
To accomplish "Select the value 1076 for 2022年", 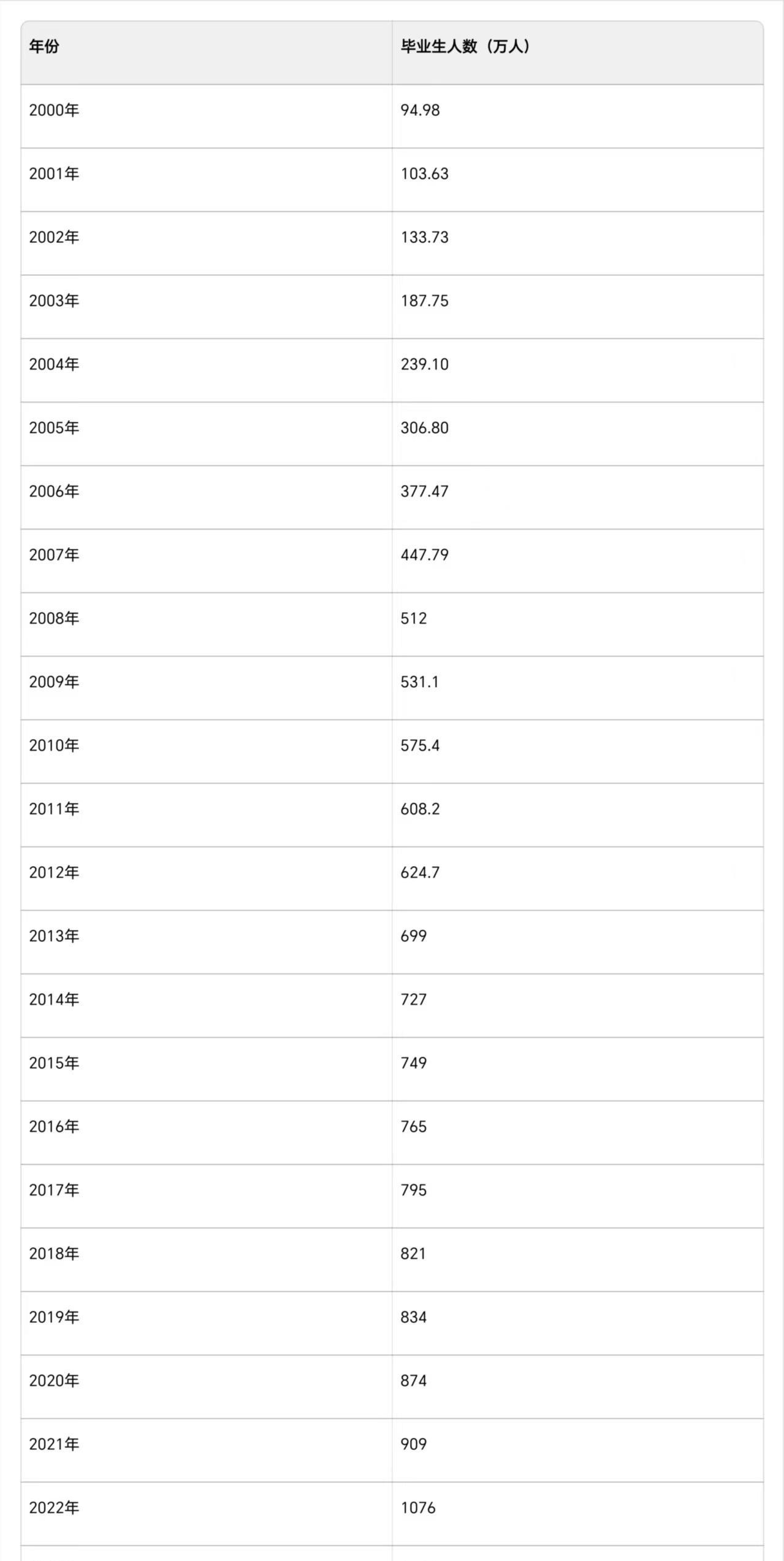I will click(x=417, y=1508).
